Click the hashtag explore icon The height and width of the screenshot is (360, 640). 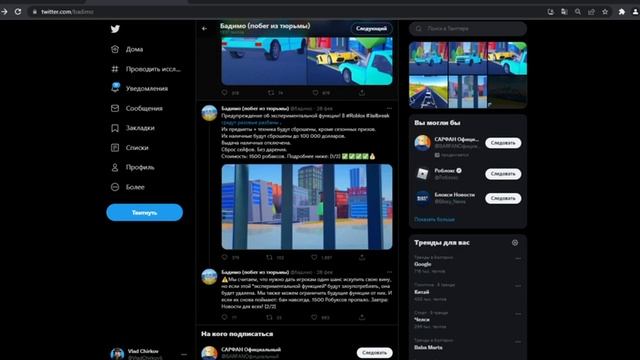(115, 69)
